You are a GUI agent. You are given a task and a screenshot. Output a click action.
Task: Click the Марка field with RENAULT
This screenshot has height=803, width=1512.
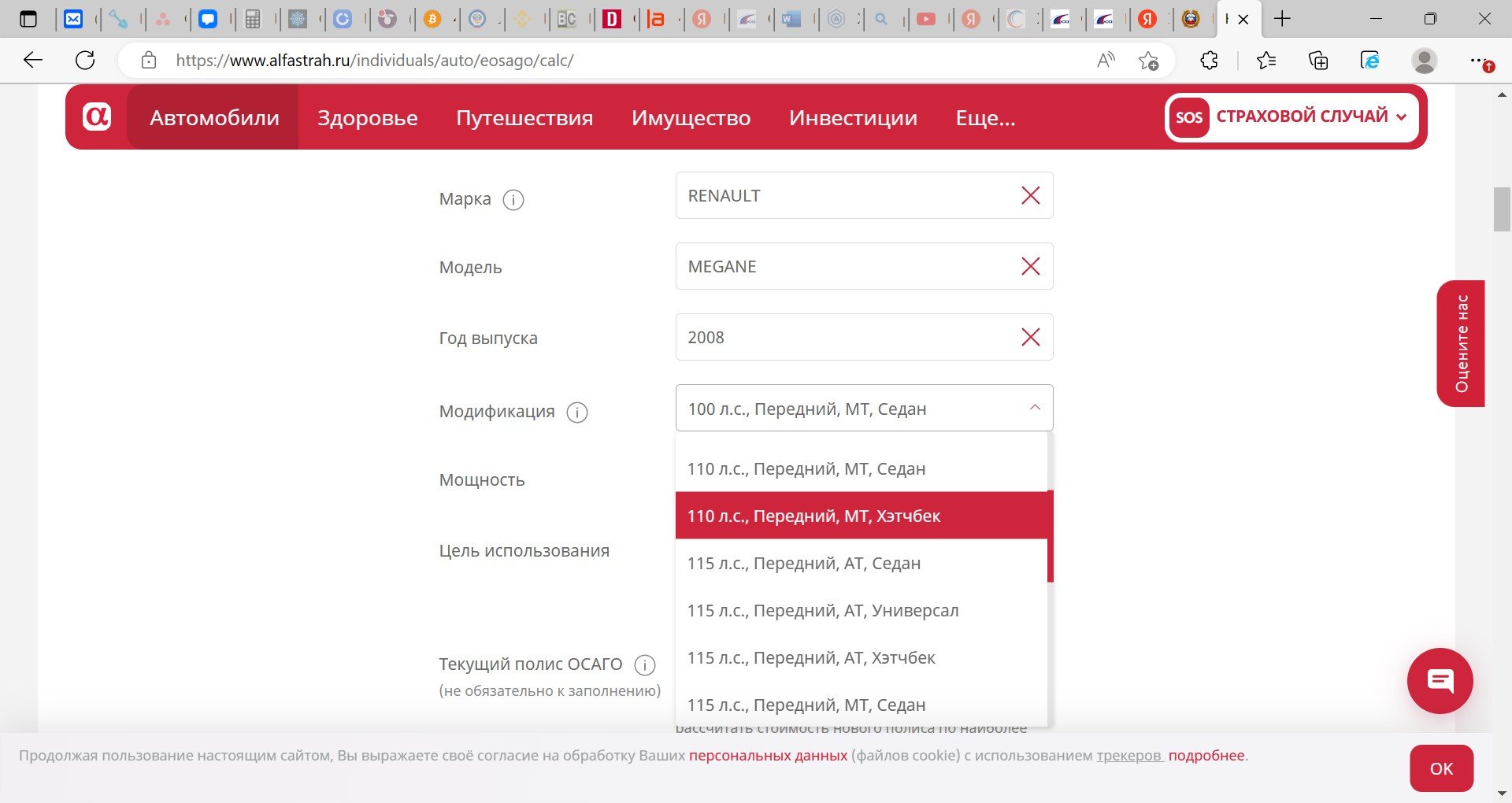864,195
